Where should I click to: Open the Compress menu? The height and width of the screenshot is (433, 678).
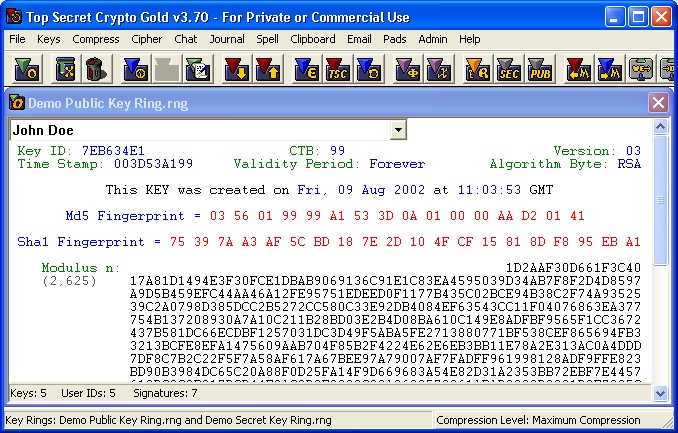tap(96, 39)
